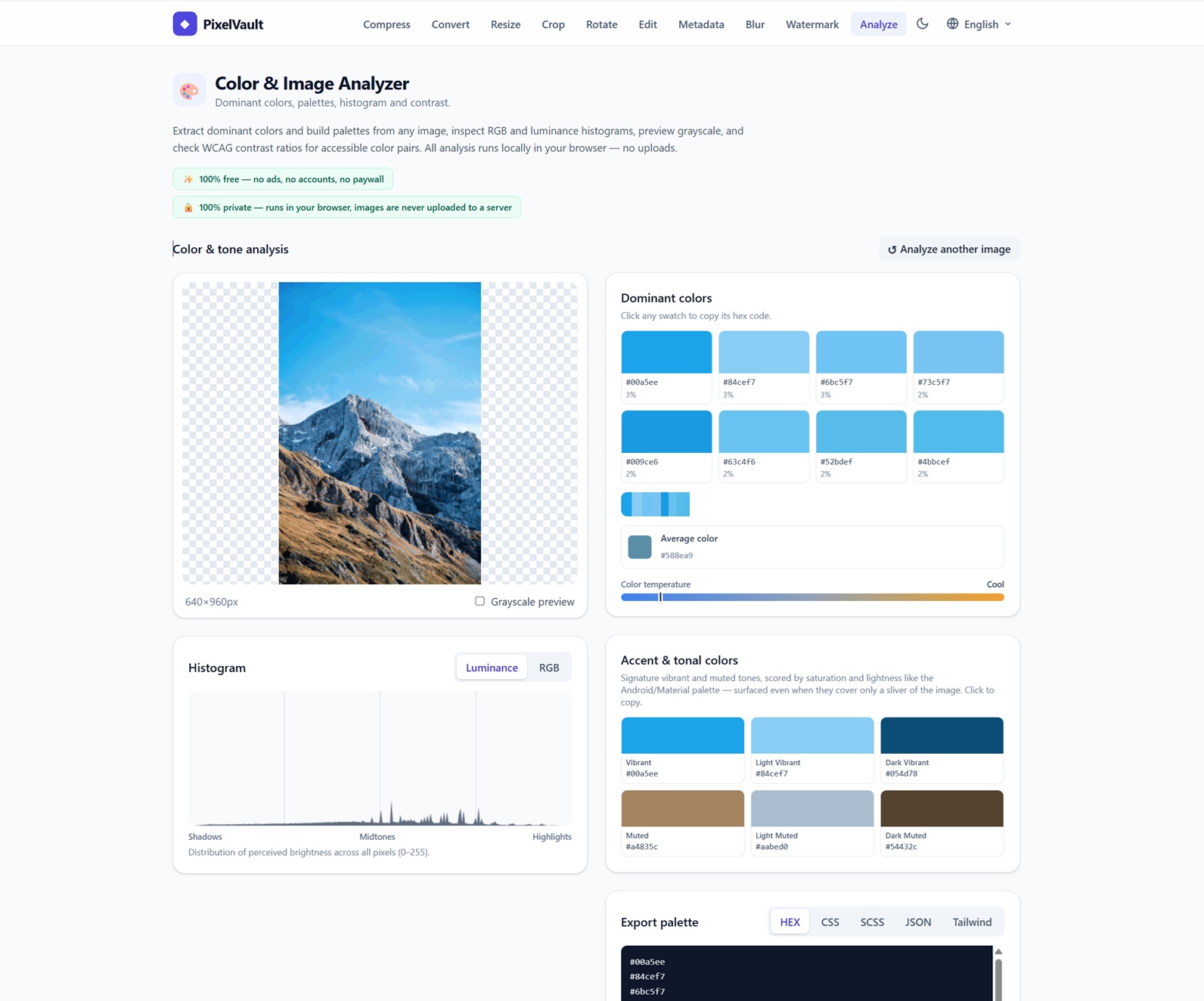
Task: Select the Tailwind export tab
Action: [972, 922]
